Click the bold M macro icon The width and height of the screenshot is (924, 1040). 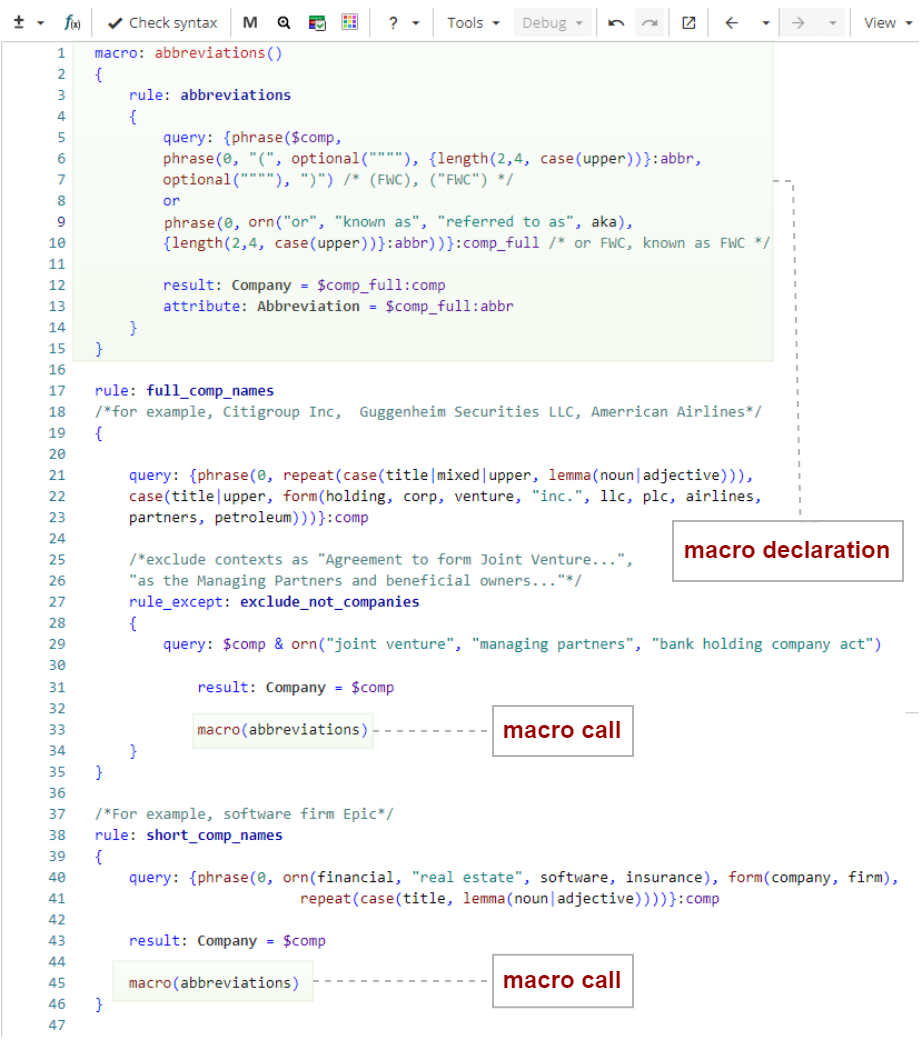[x=250, y=22]
